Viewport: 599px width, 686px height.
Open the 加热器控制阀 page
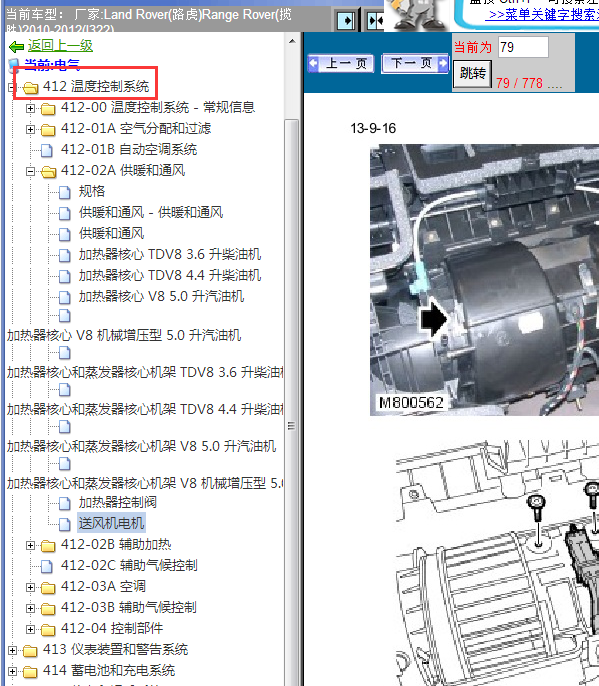pyautogui.click(x=118, y=502)
